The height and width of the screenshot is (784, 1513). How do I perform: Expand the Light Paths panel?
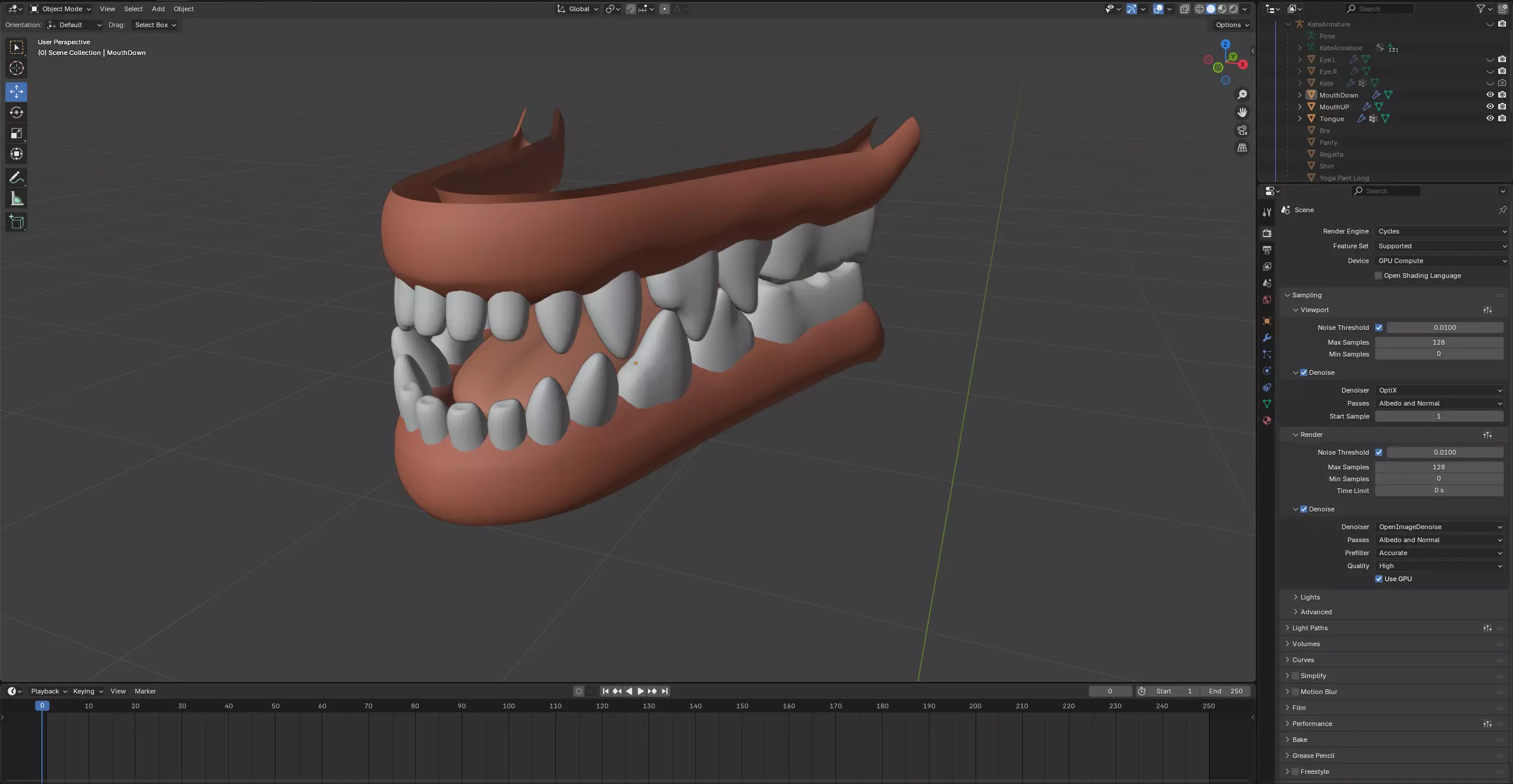[x=1310, y=628]
